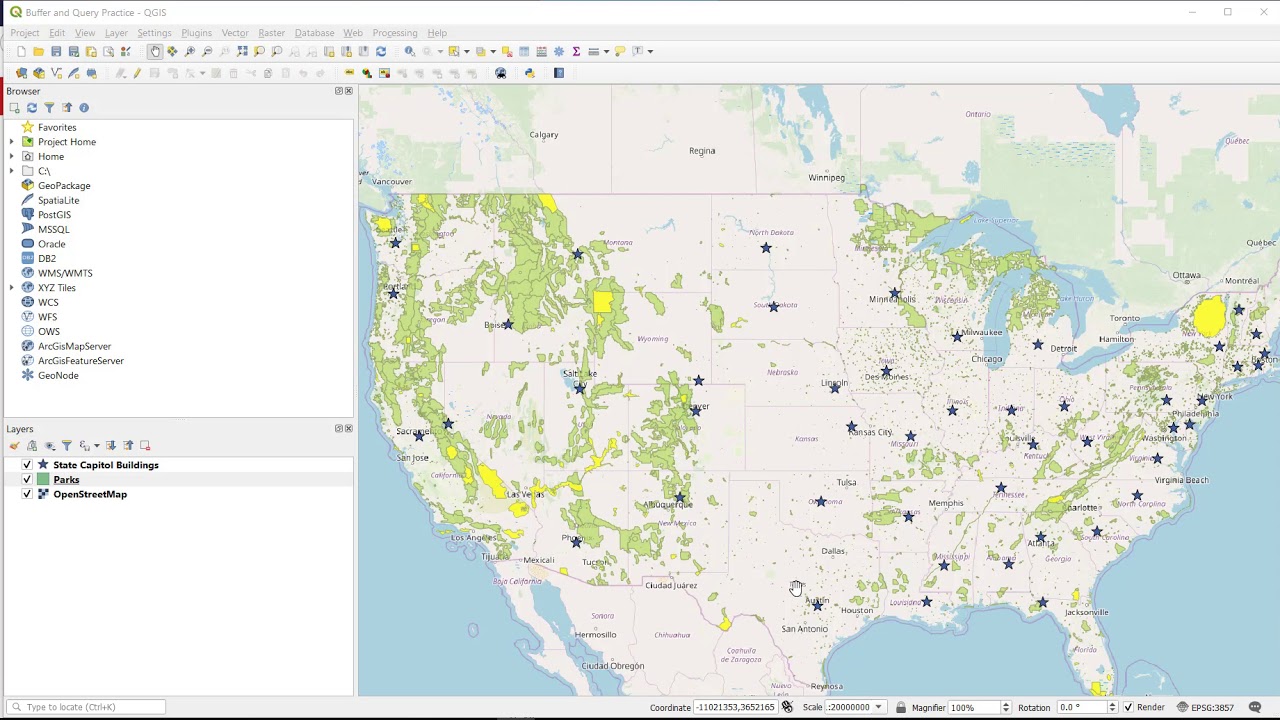1280x720 pixels.
Task: Open the Layer Styling panel
Action: pos(14,446)
